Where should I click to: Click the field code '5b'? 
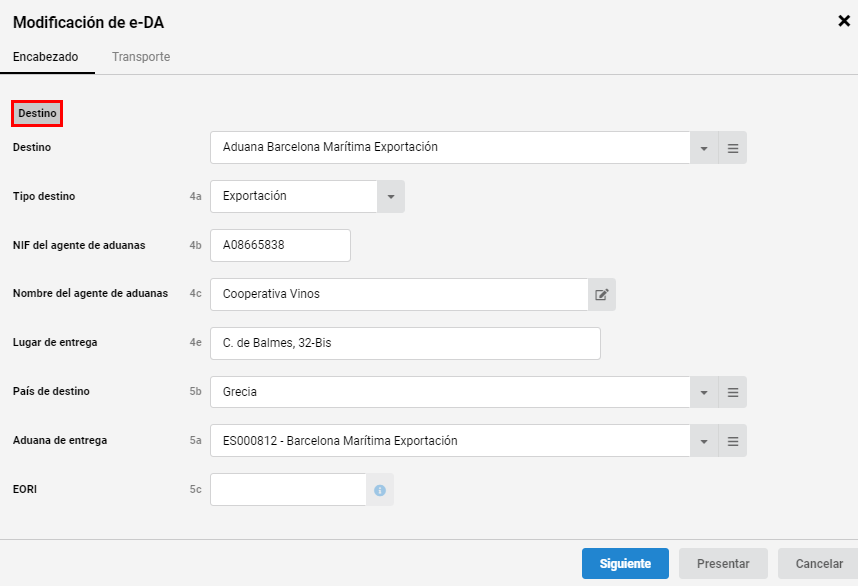click(x=195, y=392)
